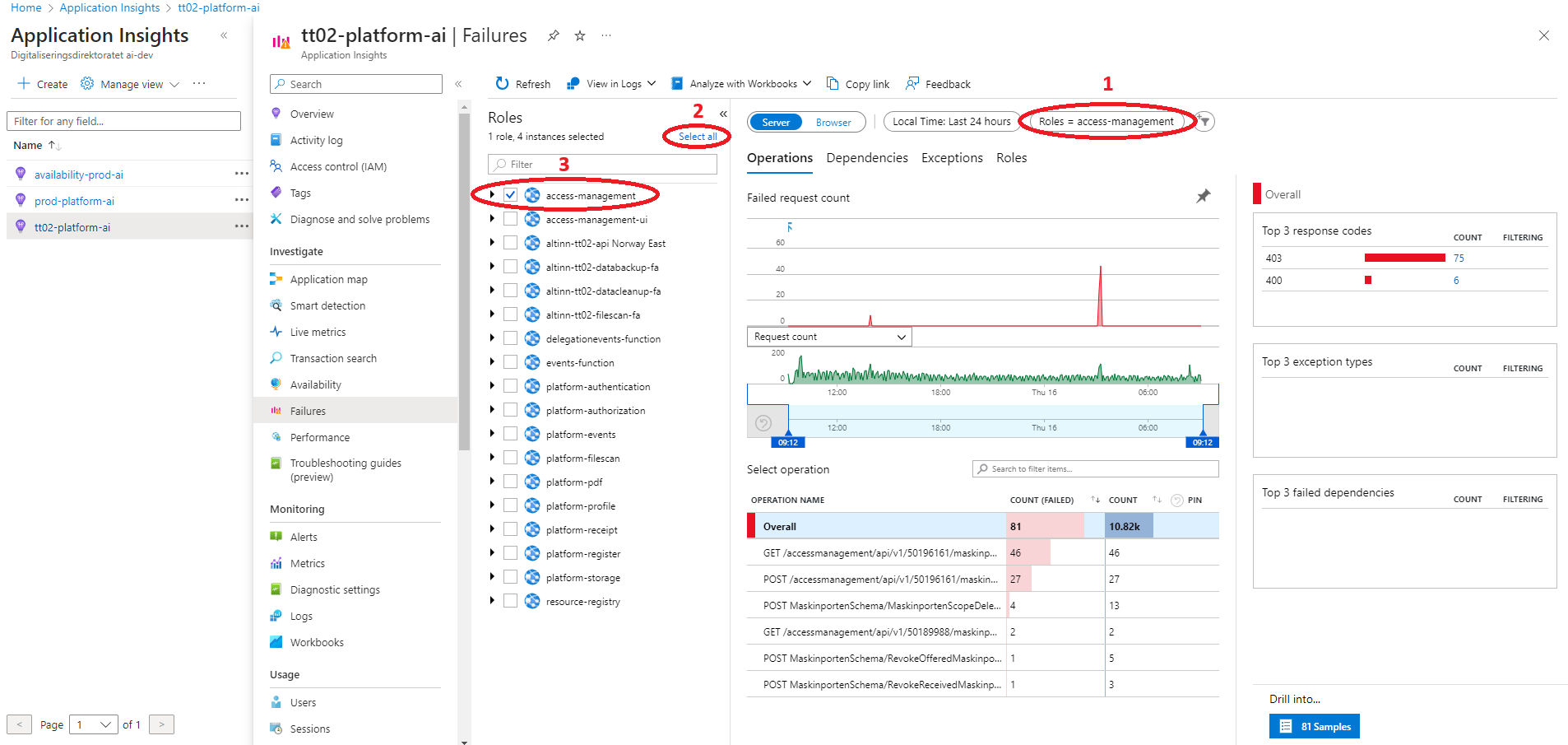1568x745 pixels.
Task: Go to the previous page of resources
Action: tap(19, 724)
